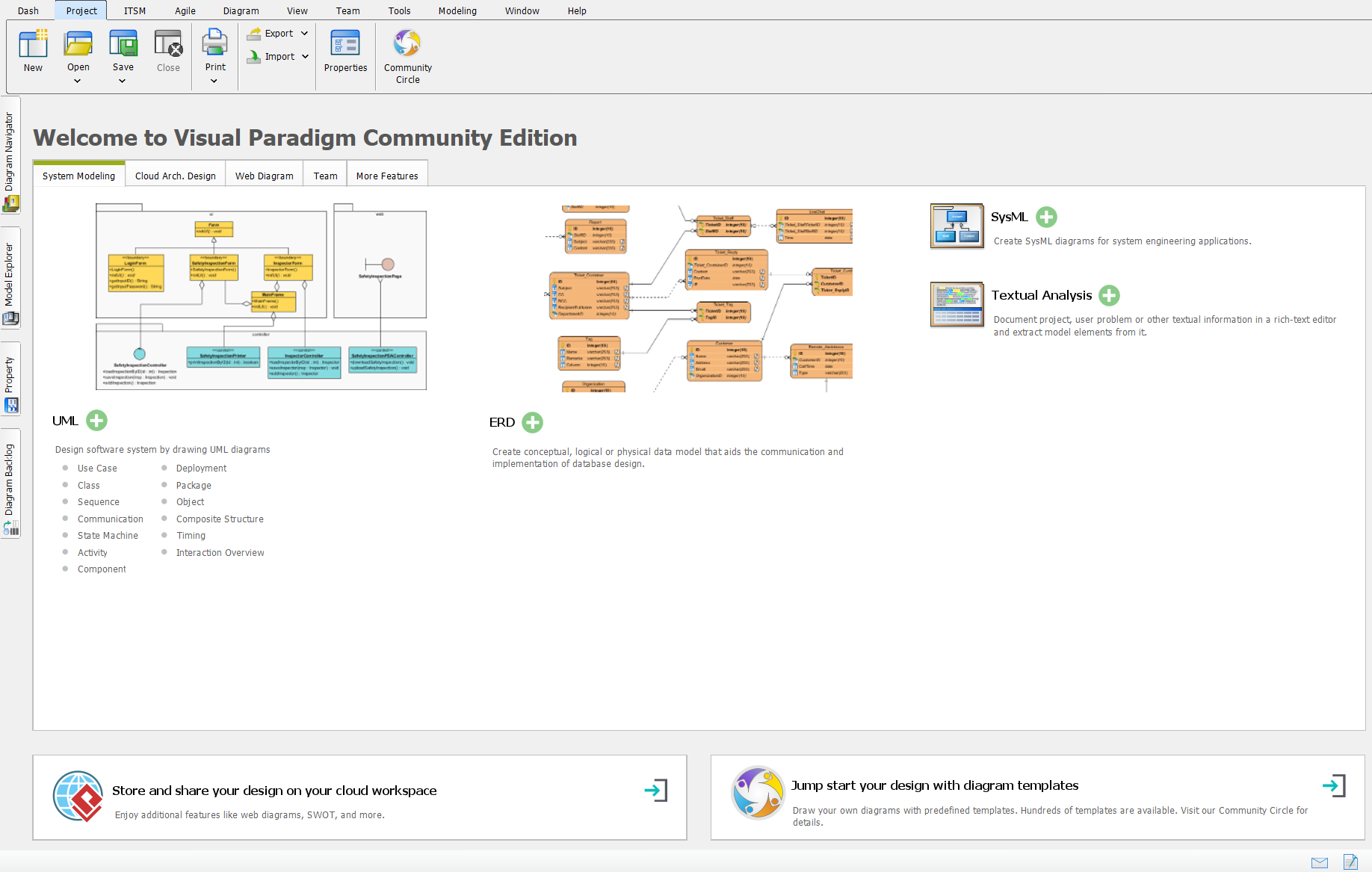
Task: Select the Project ribbon tab
Action: pos(81,10)
